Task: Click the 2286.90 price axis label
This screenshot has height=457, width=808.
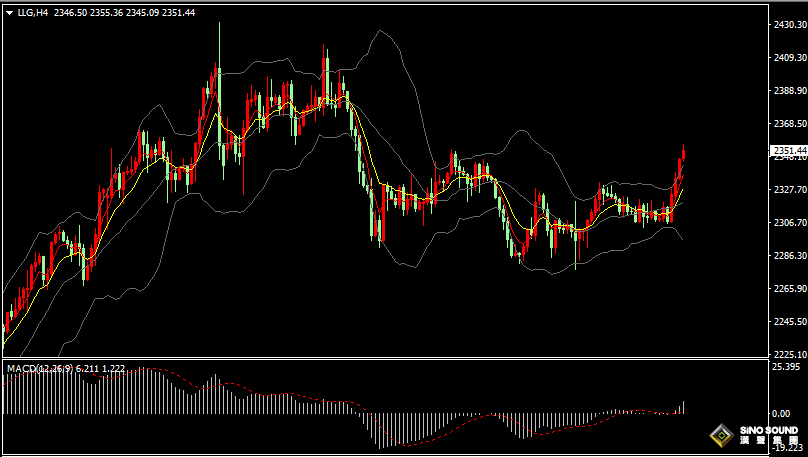Action: click(789, 255)
